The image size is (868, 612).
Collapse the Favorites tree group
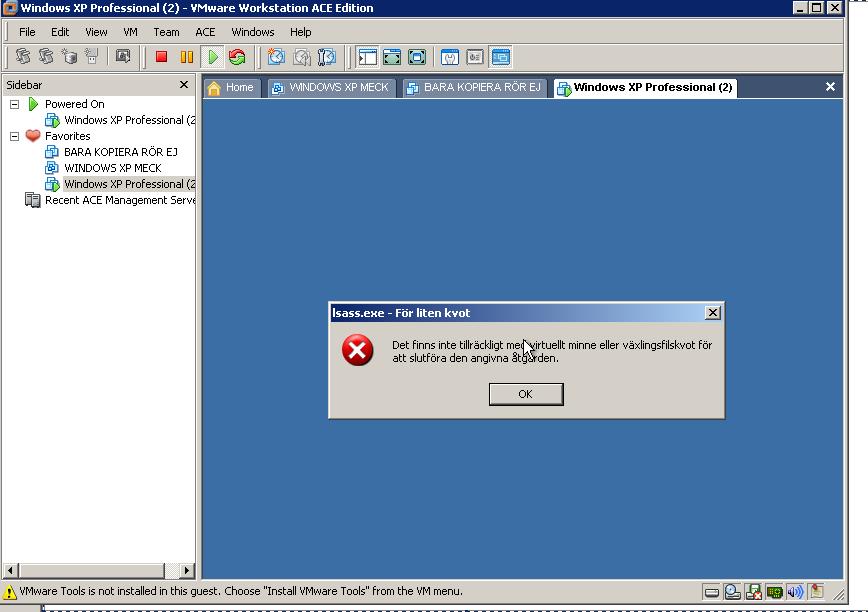tap(14, 136)
